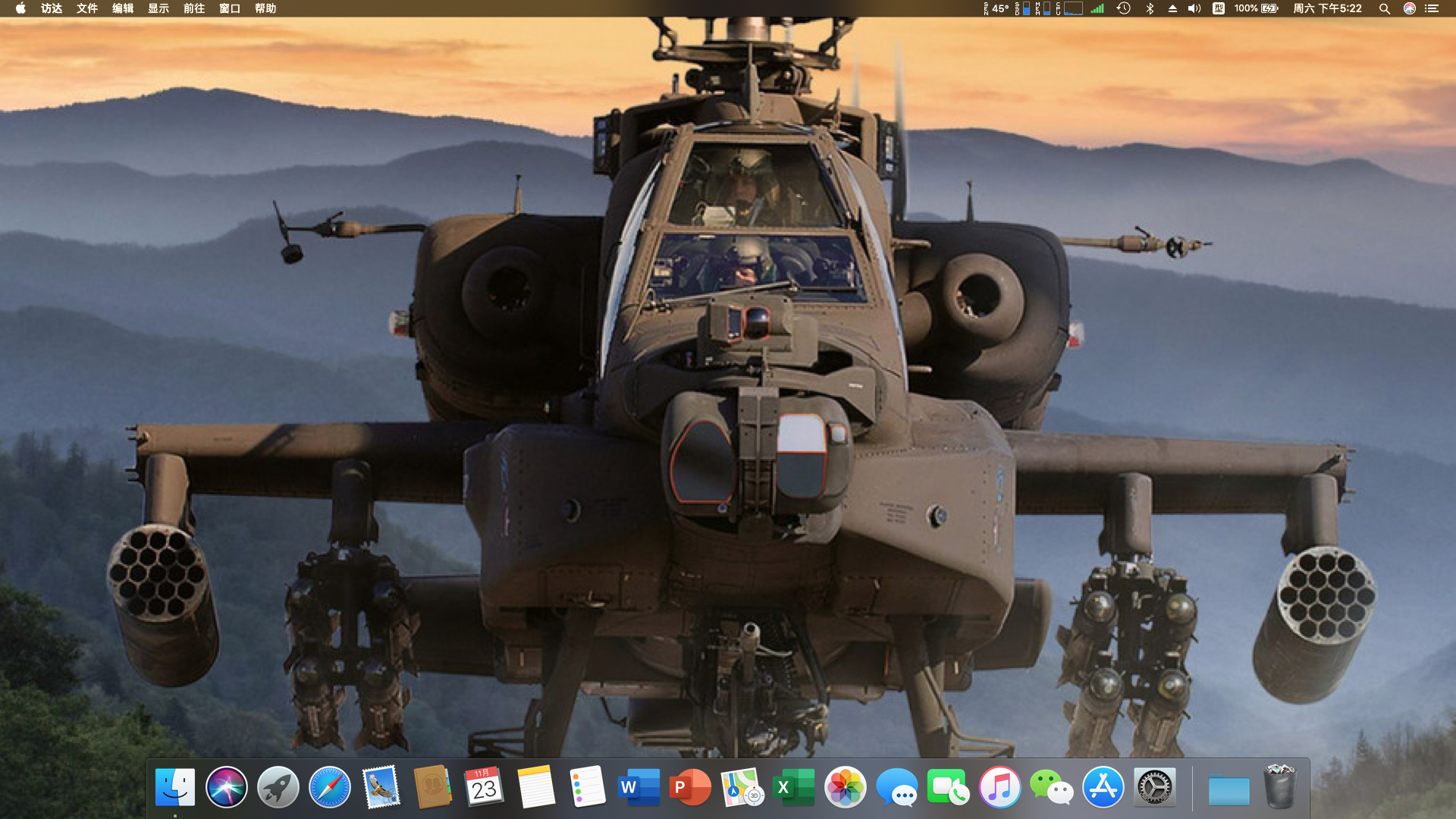Open Time Machine status menu
Viewport: 1456px width, 819px height.
tap(1124, 8)
